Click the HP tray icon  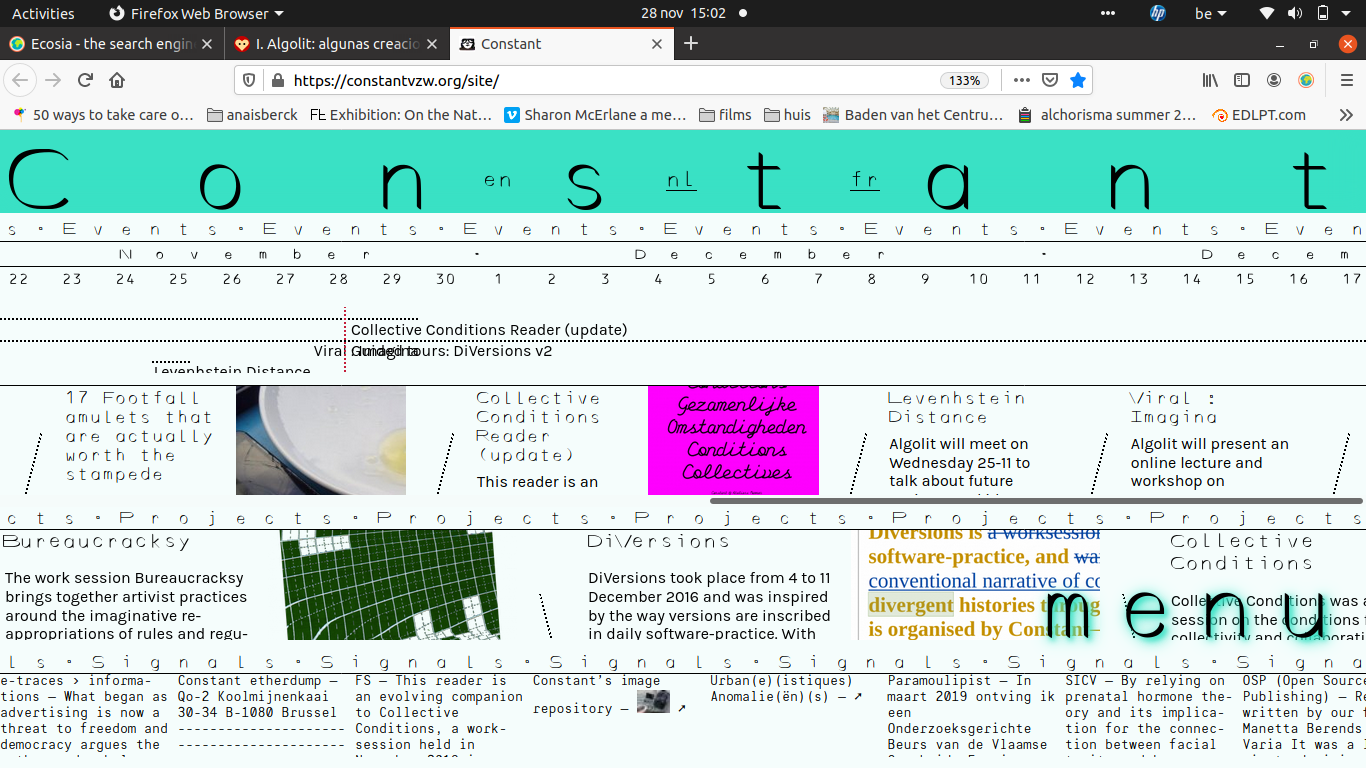point(1158,13)
